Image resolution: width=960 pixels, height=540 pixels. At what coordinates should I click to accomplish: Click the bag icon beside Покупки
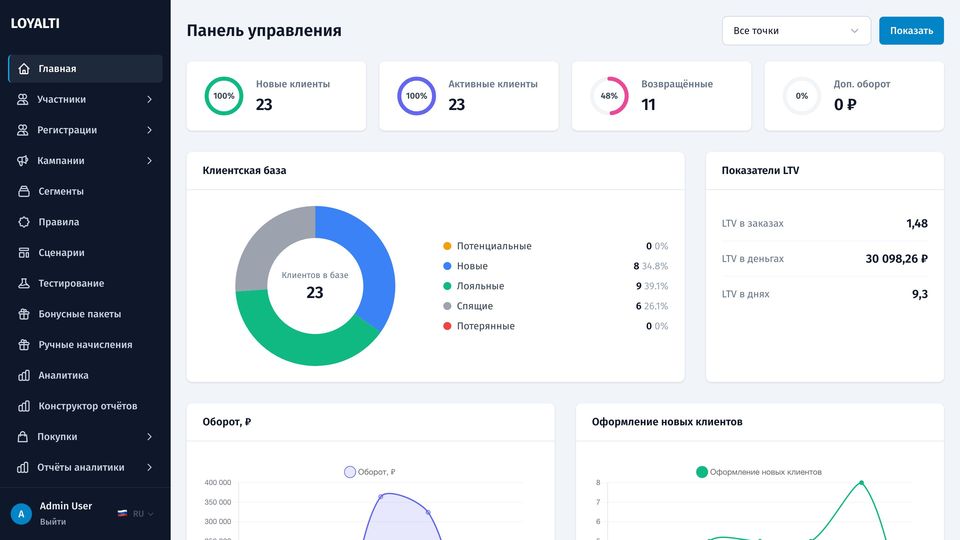[x=23, y=437]
